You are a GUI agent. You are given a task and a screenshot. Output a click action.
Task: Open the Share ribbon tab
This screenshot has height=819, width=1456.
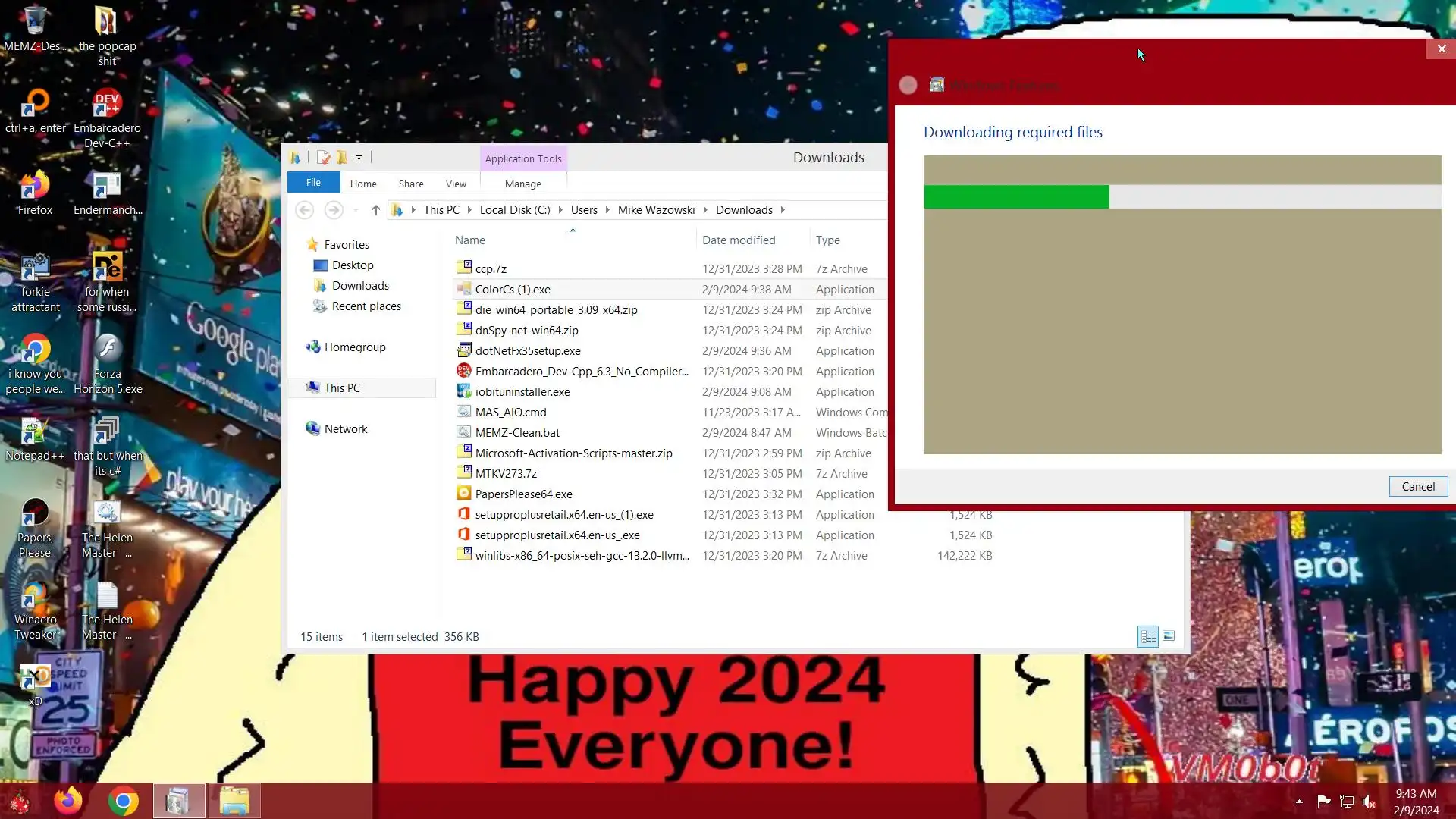click(411, 184)
